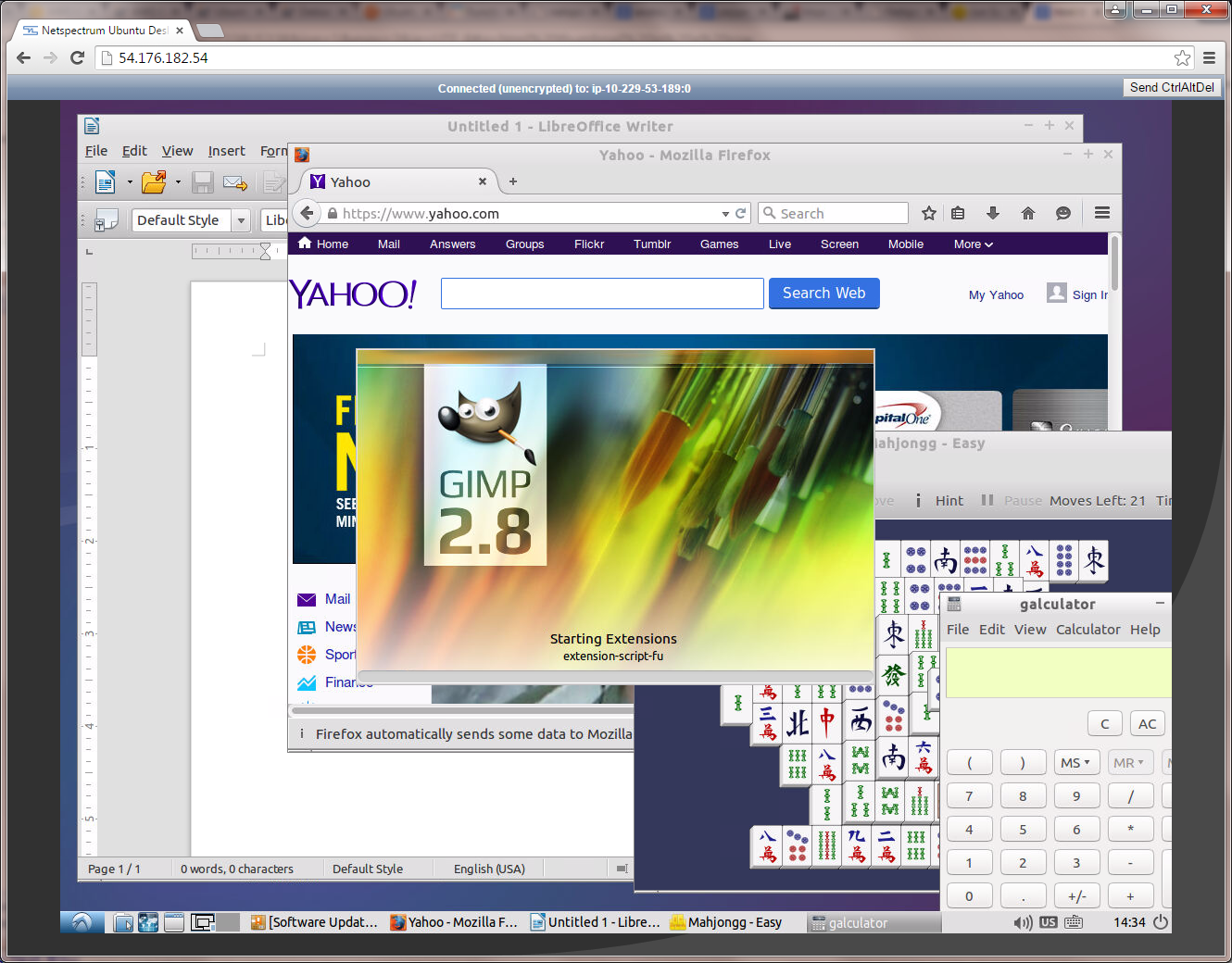Open the File menu in LibreOffice Writer

click(x=96, y=151)
